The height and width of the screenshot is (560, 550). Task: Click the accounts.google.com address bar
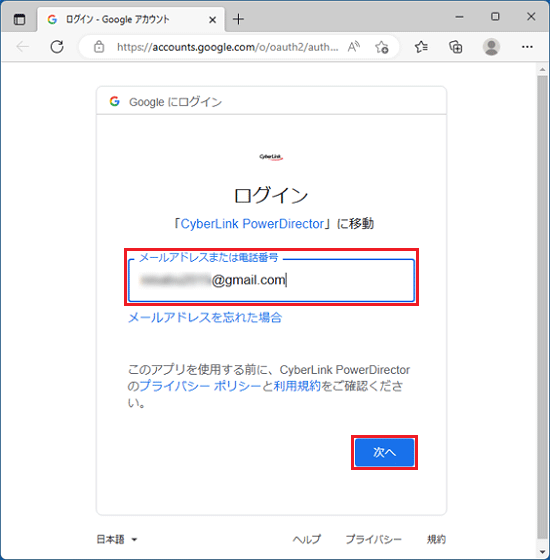coord(228,47)
